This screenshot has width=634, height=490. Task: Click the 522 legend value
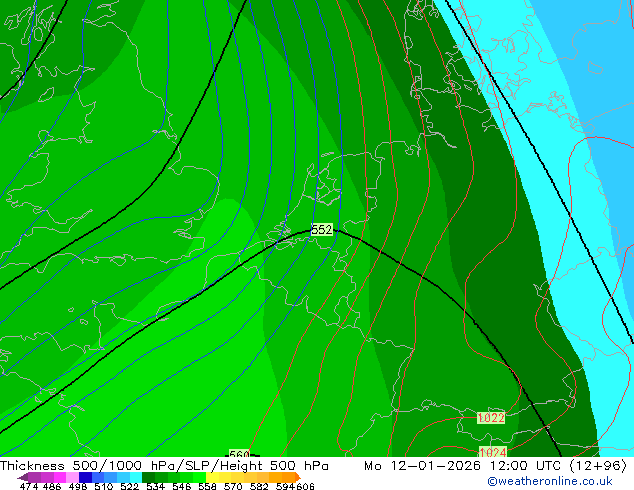click(x=129, y=486)
